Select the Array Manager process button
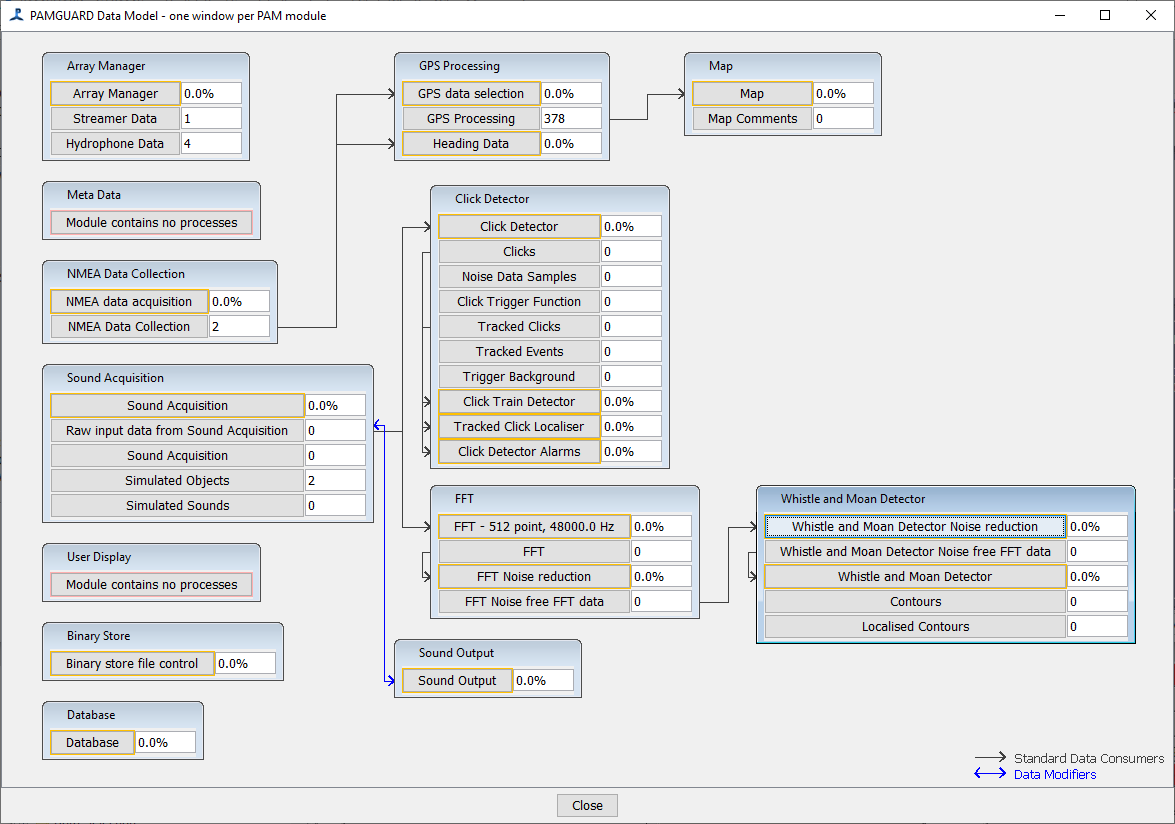Viewport: 1175px width, 824px height. pos(115,94)
